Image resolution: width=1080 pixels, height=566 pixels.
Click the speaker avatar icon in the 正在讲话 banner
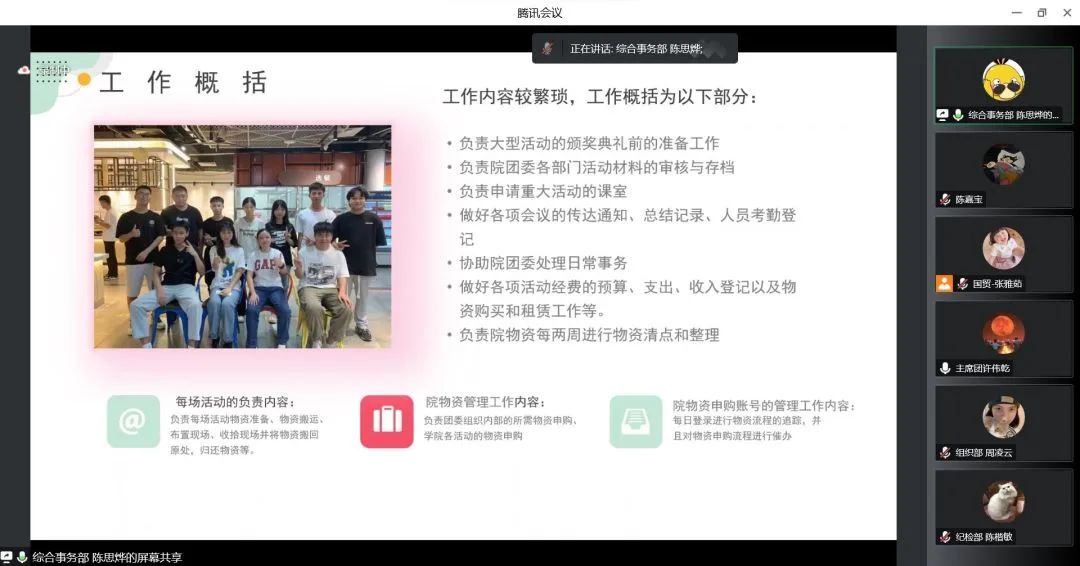548,48
